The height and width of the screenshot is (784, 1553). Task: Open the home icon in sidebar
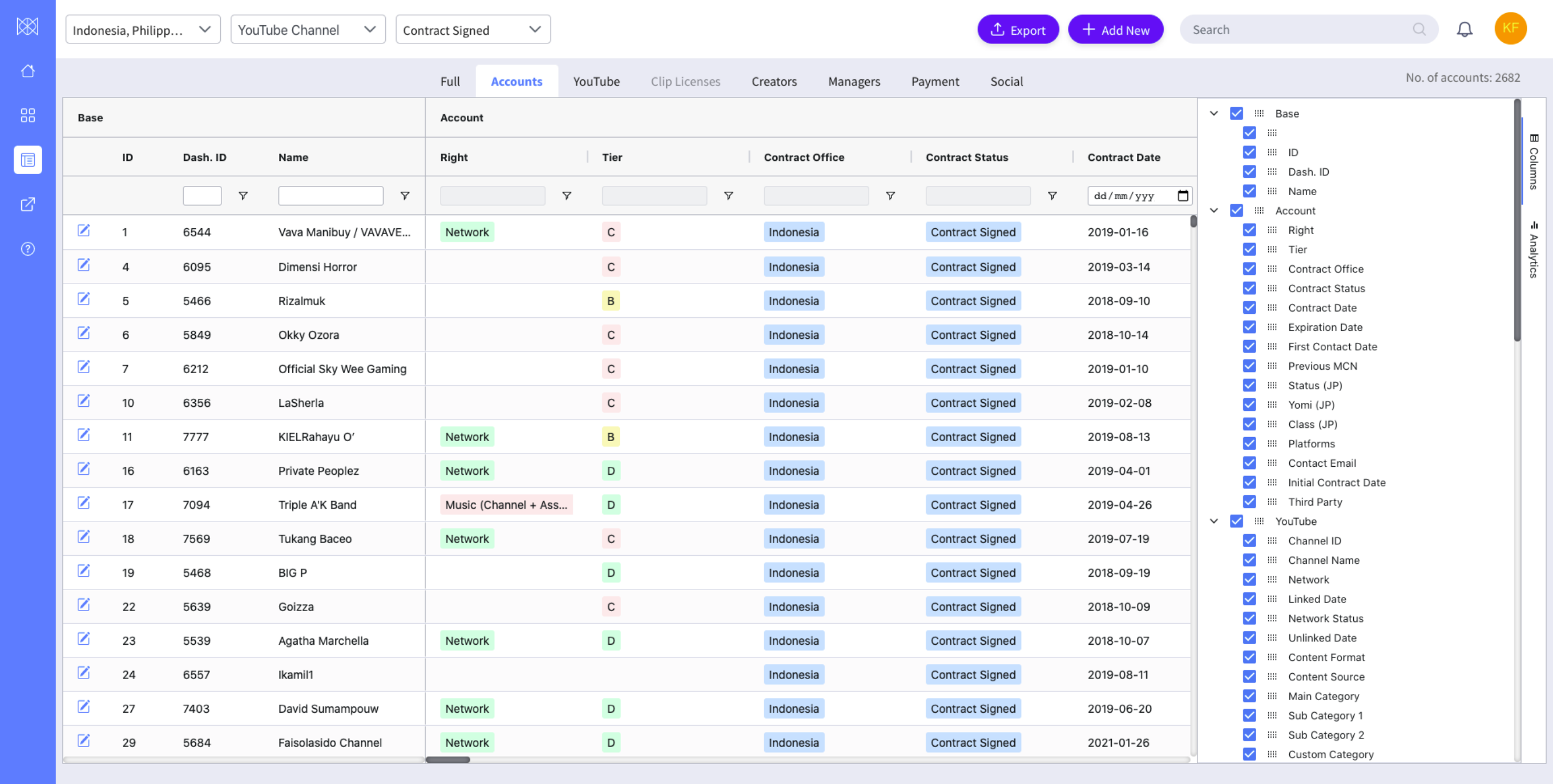pos(28,71)
